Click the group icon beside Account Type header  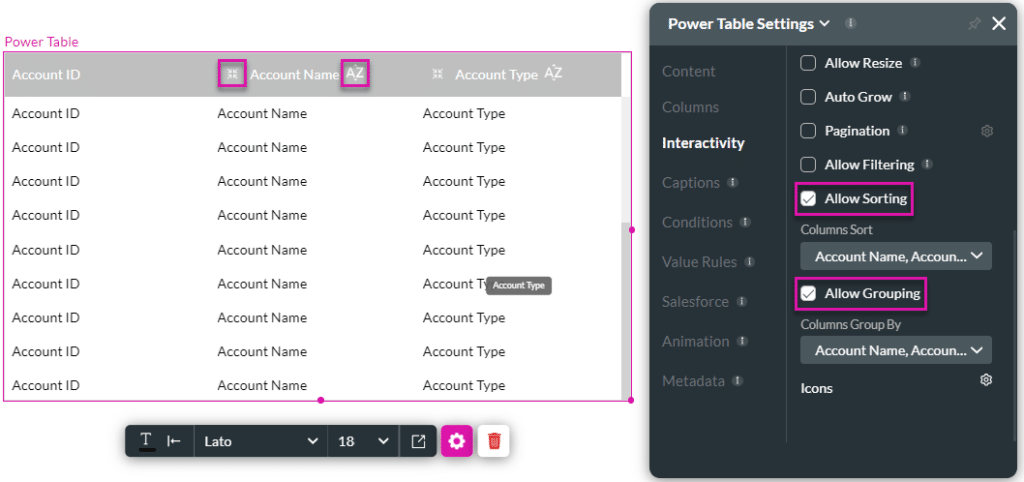pyautogui.click(x=437, y=74)
